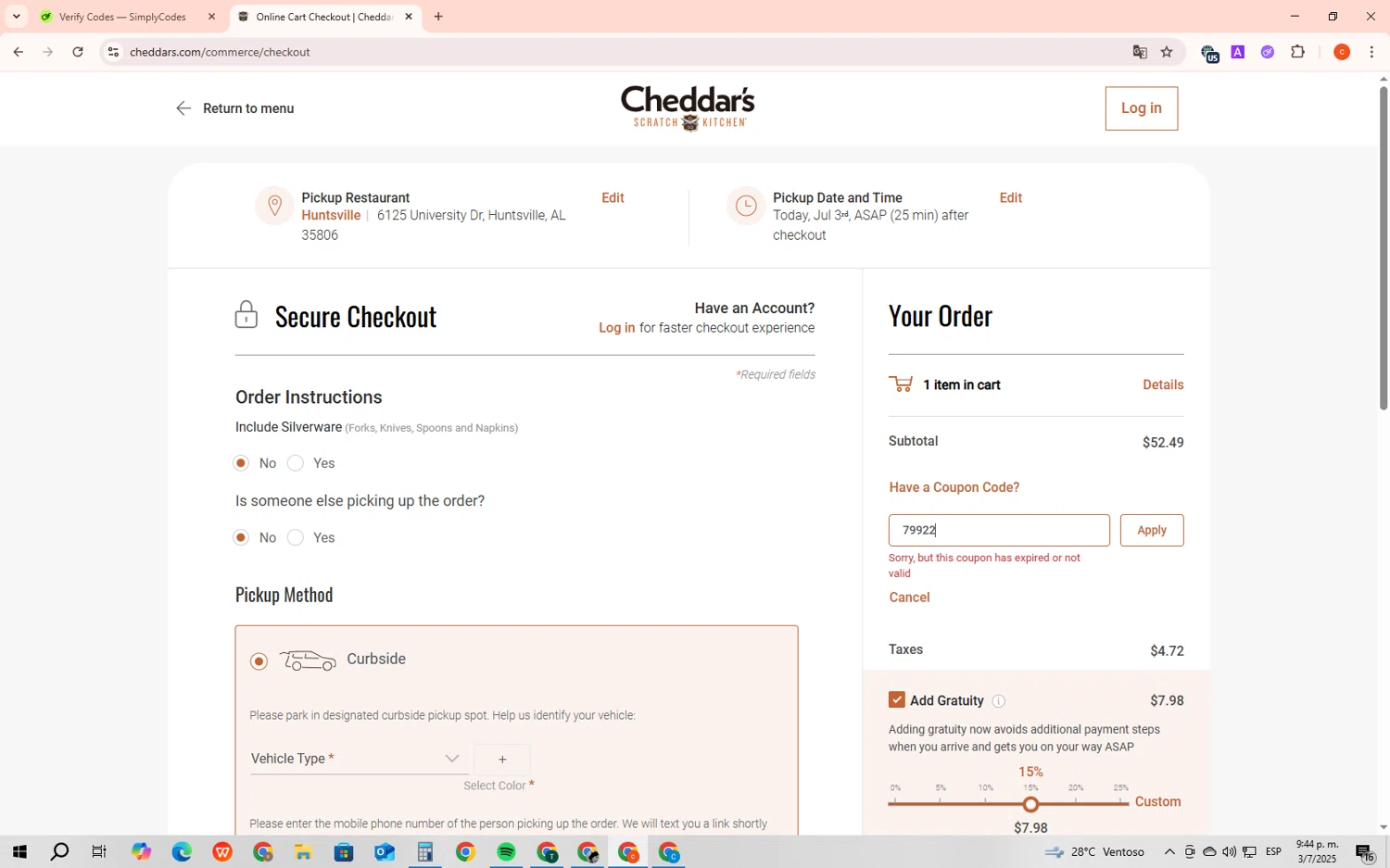The image size is (1390, 868).
Task: Click Have a Coupon Code? link
Action: [954, 487]
